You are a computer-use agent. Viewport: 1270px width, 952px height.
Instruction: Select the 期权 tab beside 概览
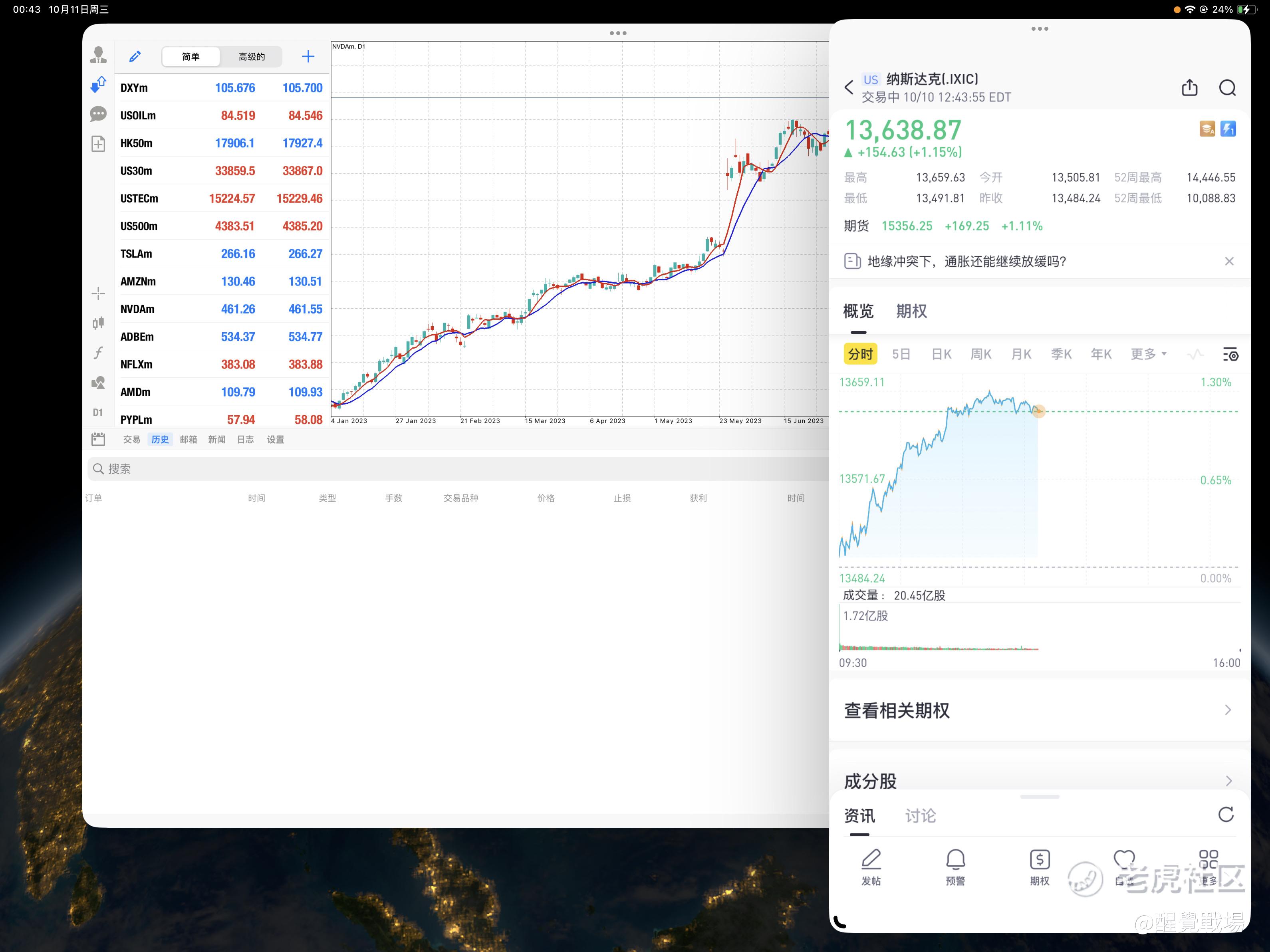pyautogui.click(x=912, y=311)
